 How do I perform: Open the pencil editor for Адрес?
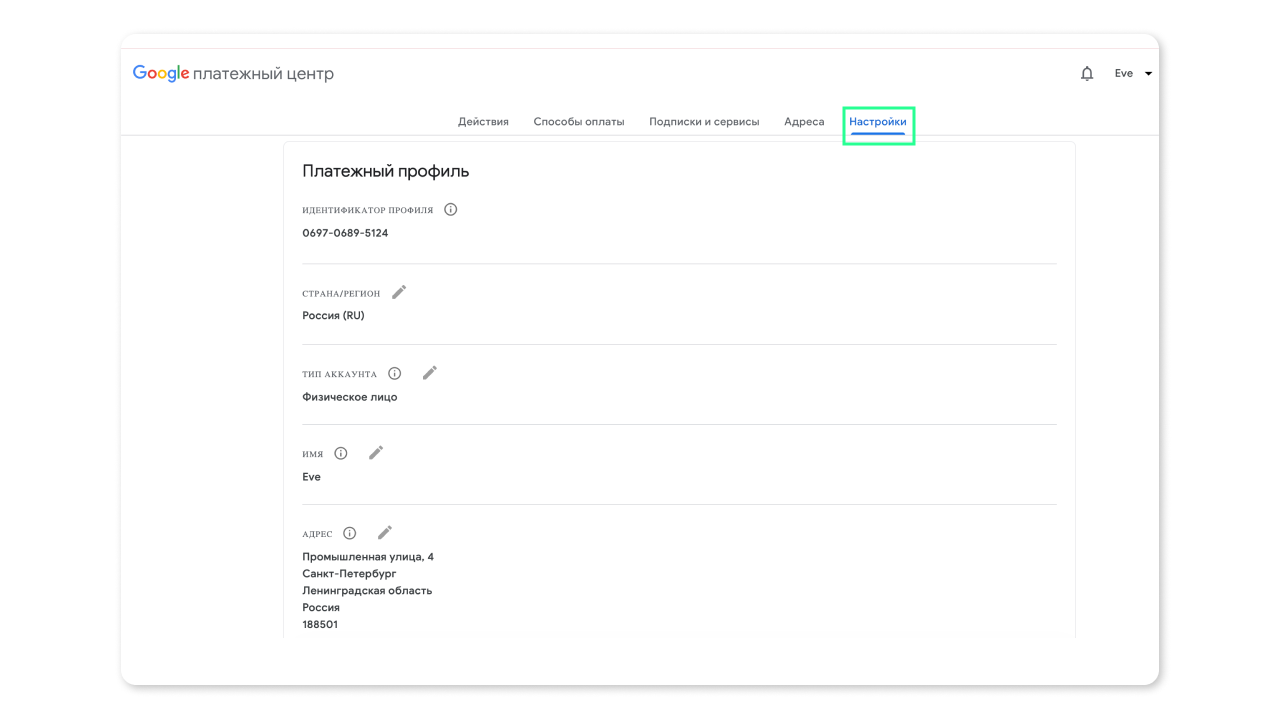pos(384,532)
